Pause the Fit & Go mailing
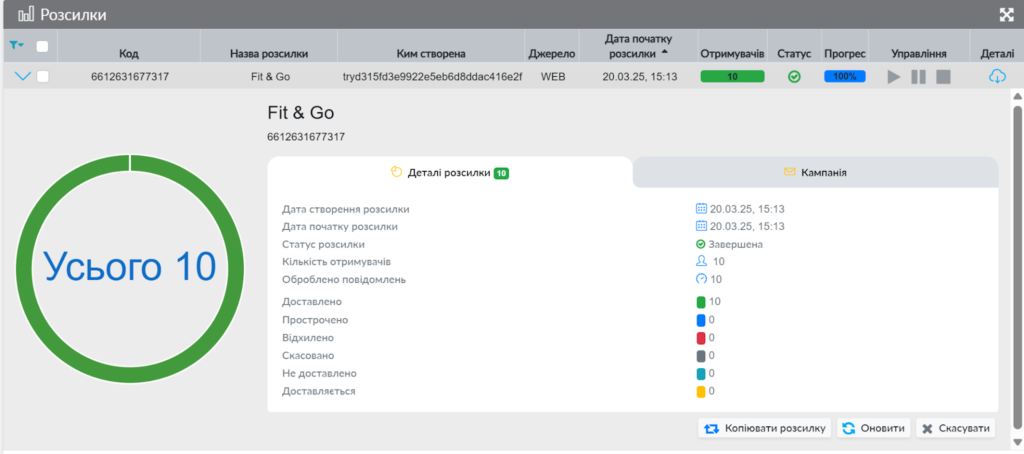Image resolution: width=1024 pixels, height=454 pixels. [x=918, y=77]
